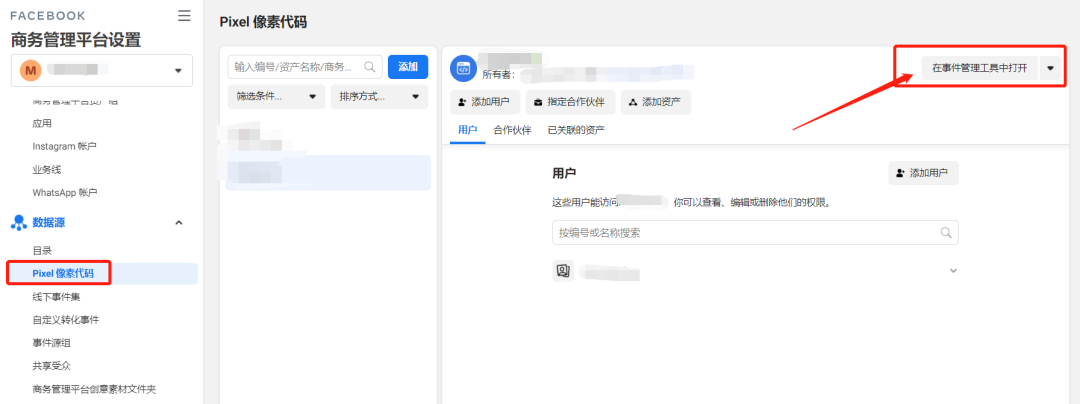Switch to the 已关联的资产 tab

coord(576,130)
